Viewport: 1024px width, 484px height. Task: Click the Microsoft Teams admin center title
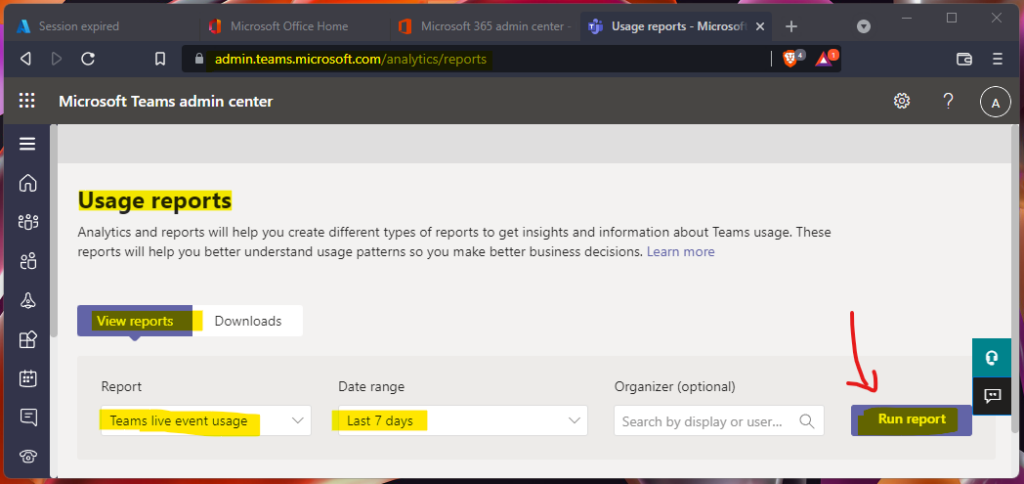tap(166, 101)
